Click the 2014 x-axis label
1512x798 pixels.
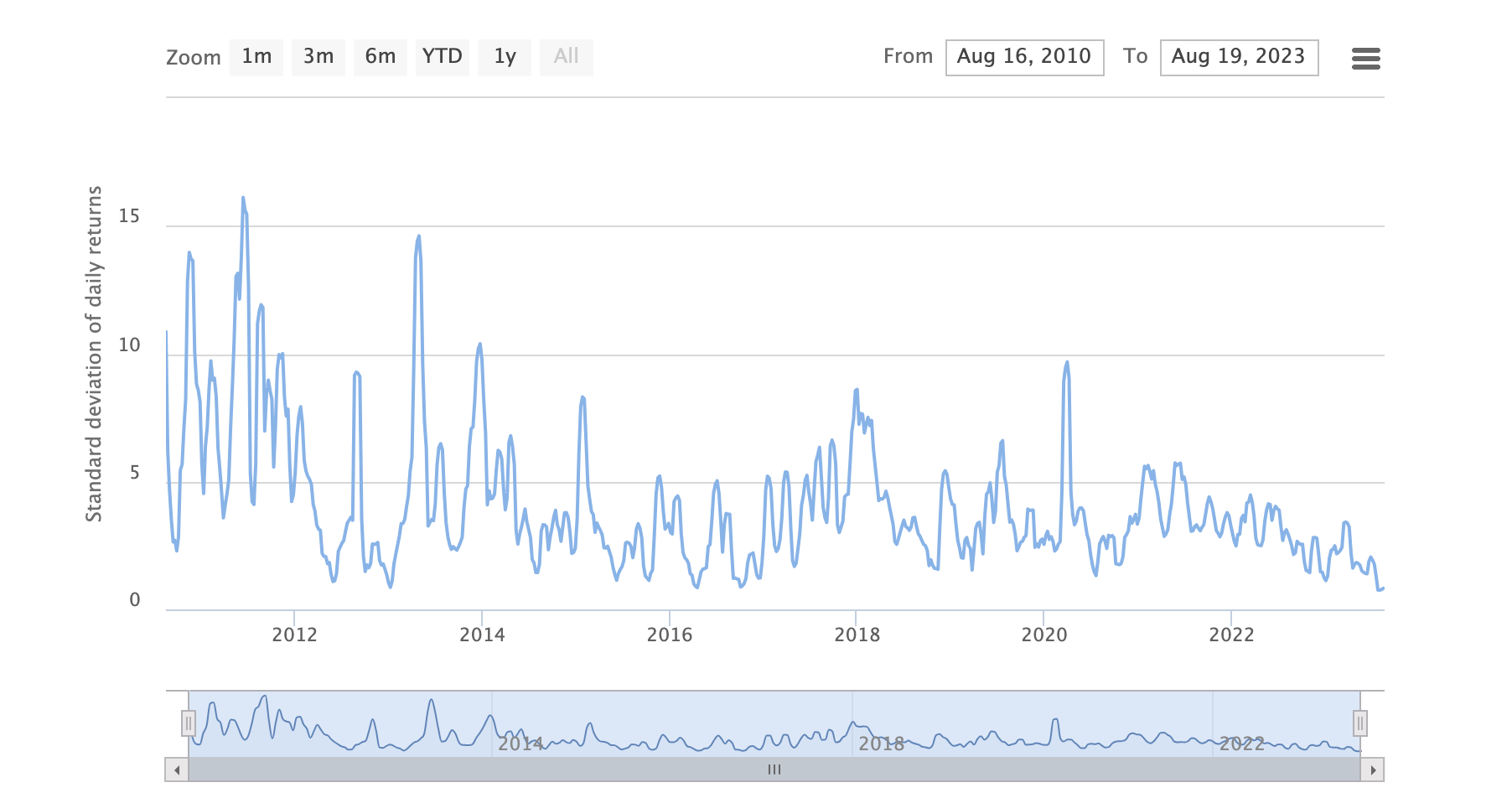point(482,635)
